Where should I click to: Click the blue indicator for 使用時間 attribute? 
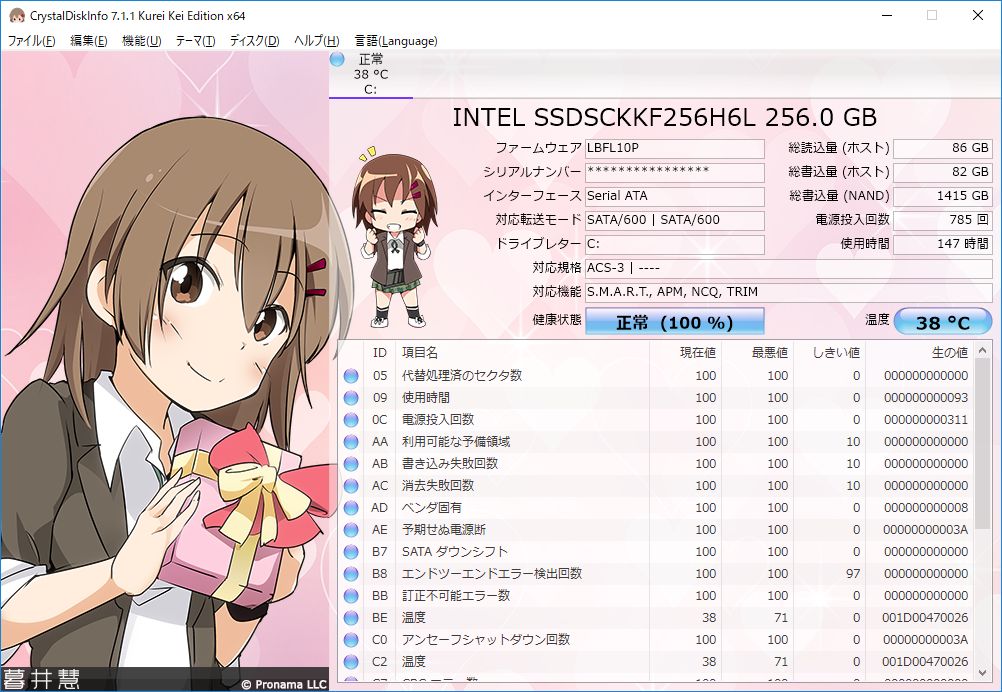[x=350, y=398]
